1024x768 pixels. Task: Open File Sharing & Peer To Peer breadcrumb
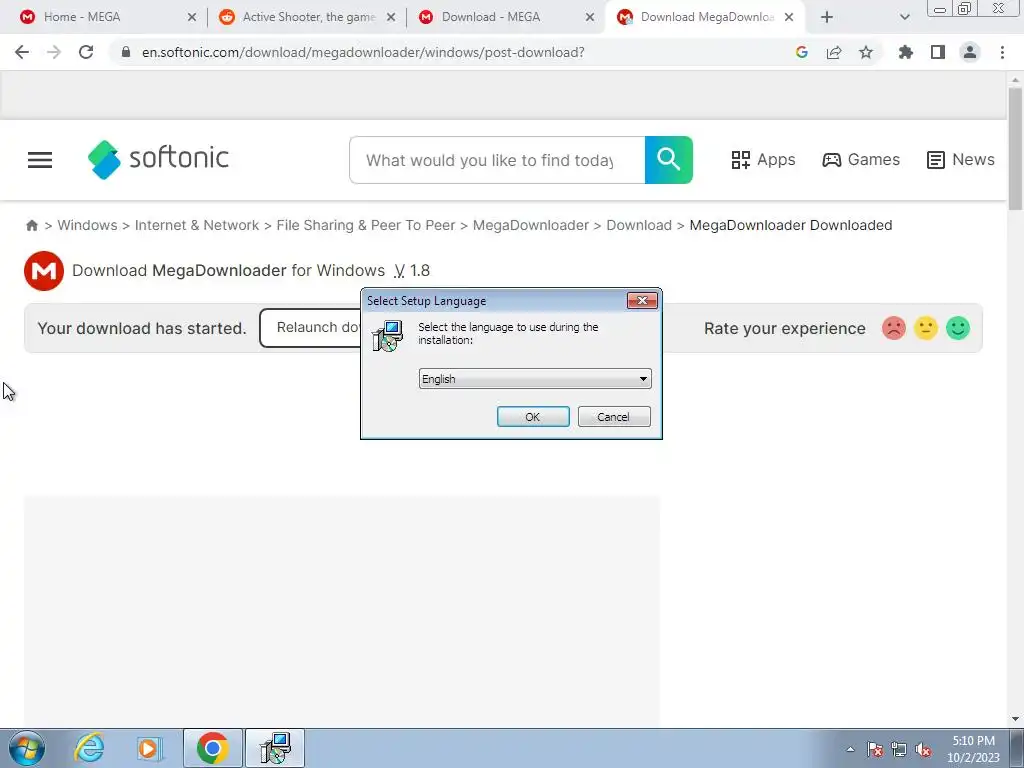(x=366, y=225)
